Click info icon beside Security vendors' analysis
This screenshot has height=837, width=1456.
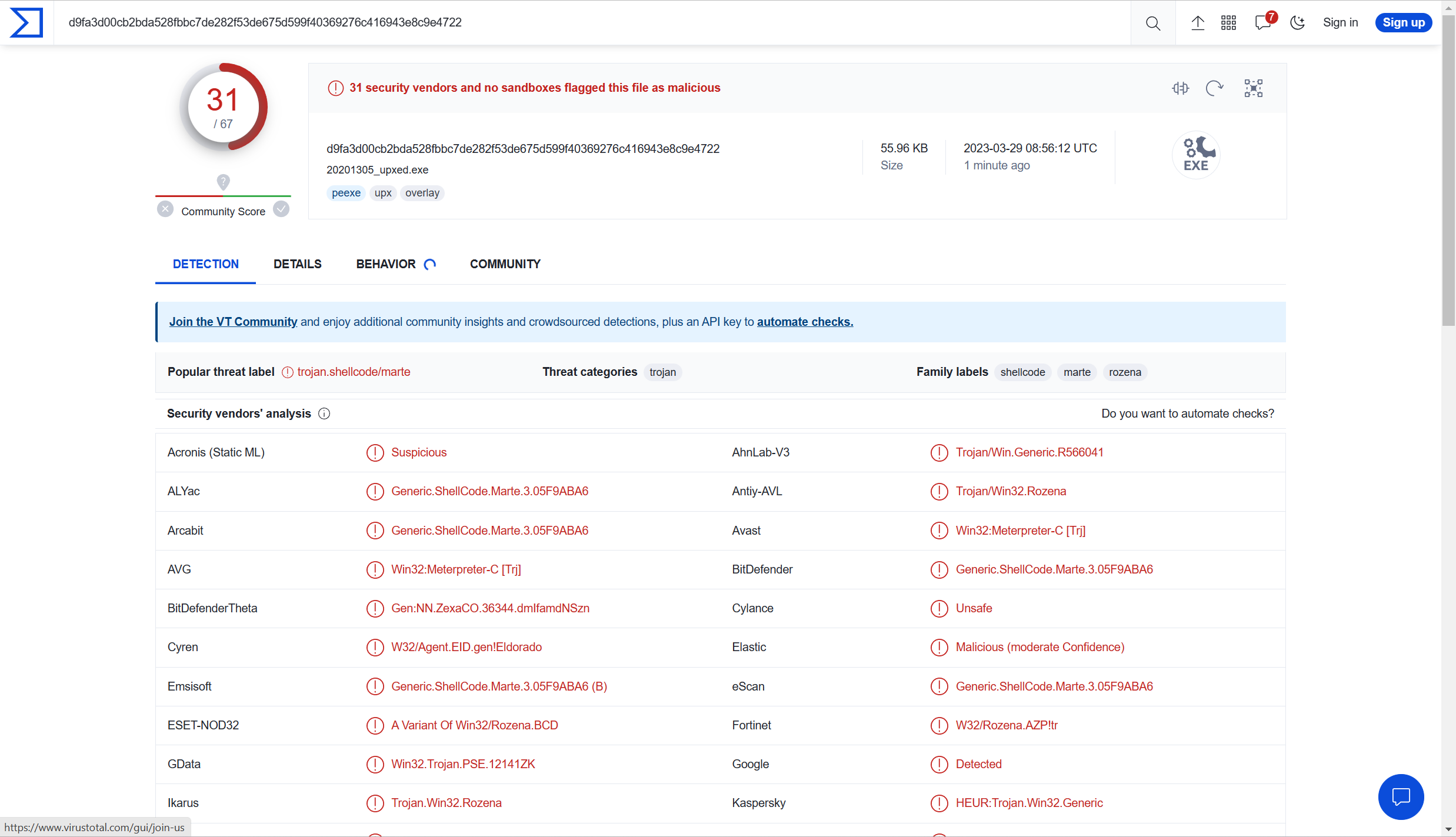tap(324, 414)
